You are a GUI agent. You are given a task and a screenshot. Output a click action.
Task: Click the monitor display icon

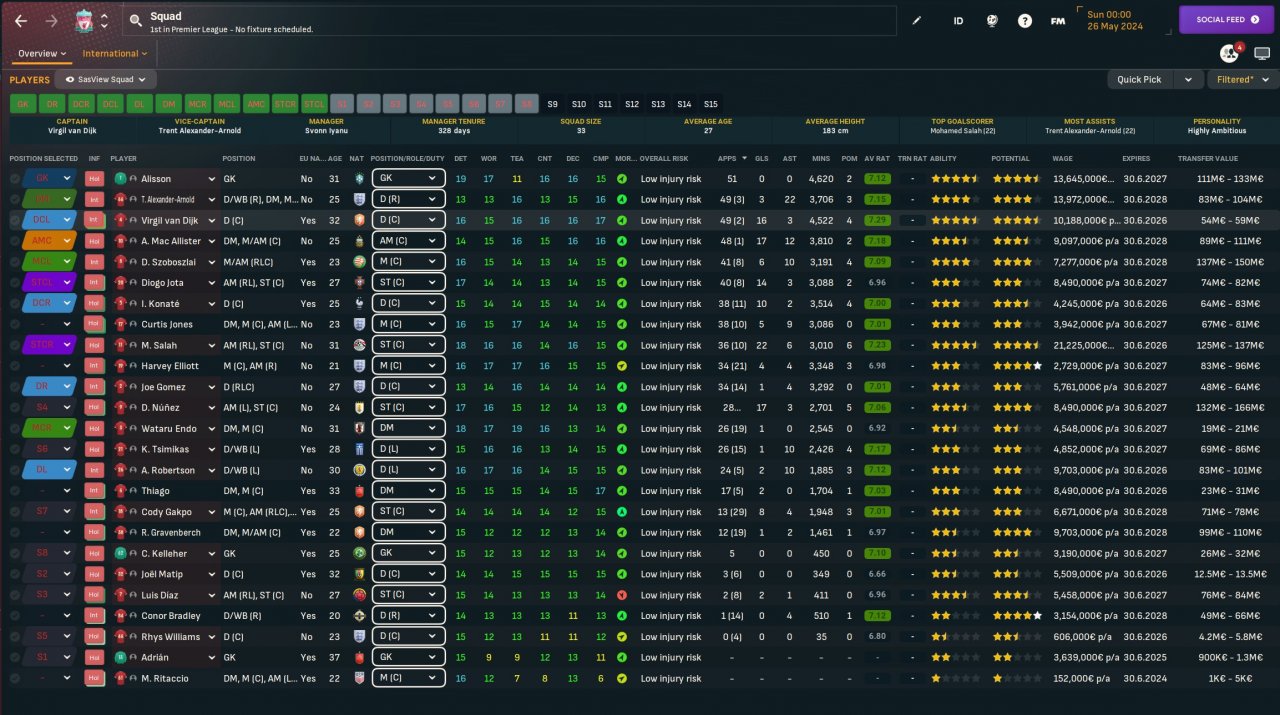point(1262,53)
